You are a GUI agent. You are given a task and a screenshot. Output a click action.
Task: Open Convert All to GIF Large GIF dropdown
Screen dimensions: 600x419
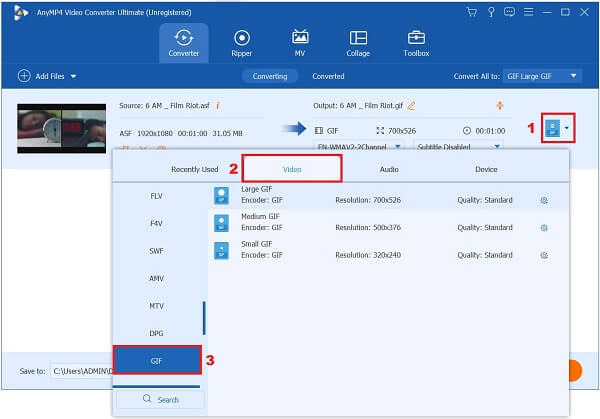pos(542,76)
